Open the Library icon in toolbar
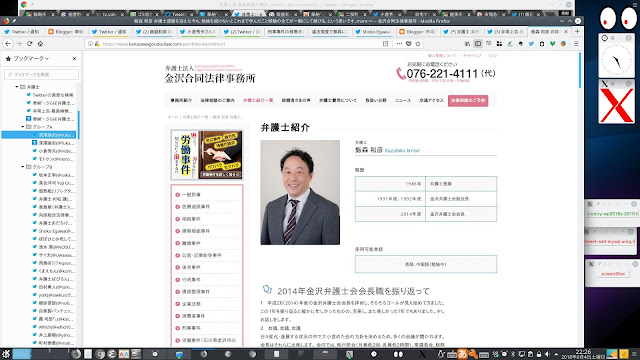 467,44
